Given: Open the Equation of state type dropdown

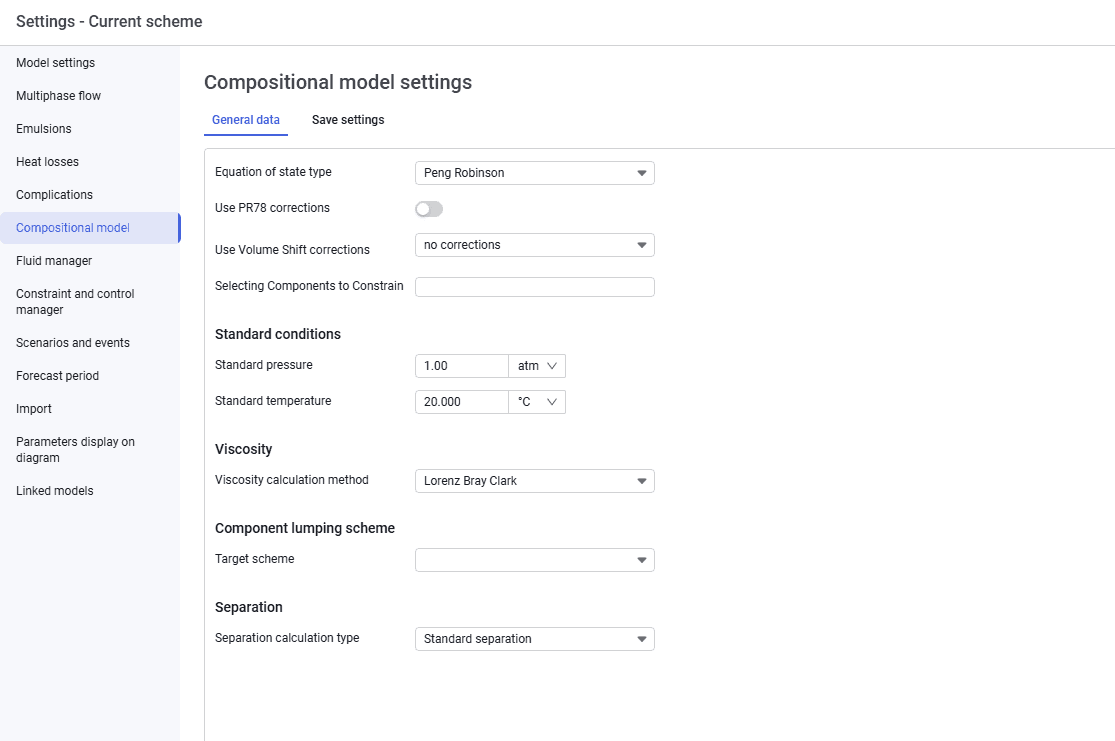Looking at the screenshot, I should click(x=534, y=173).
